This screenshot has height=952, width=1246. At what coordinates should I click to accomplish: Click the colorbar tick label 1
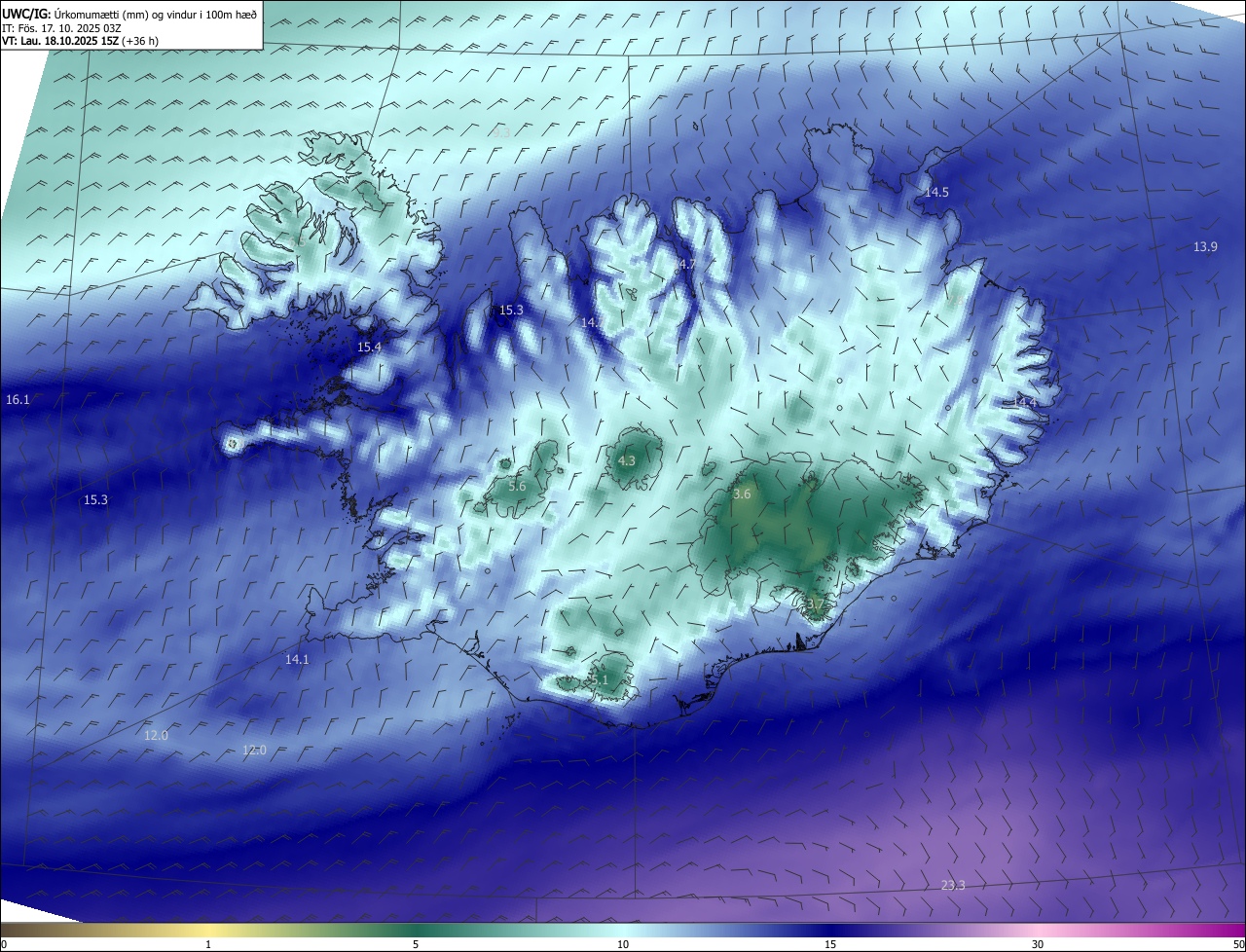click(208, 944)
